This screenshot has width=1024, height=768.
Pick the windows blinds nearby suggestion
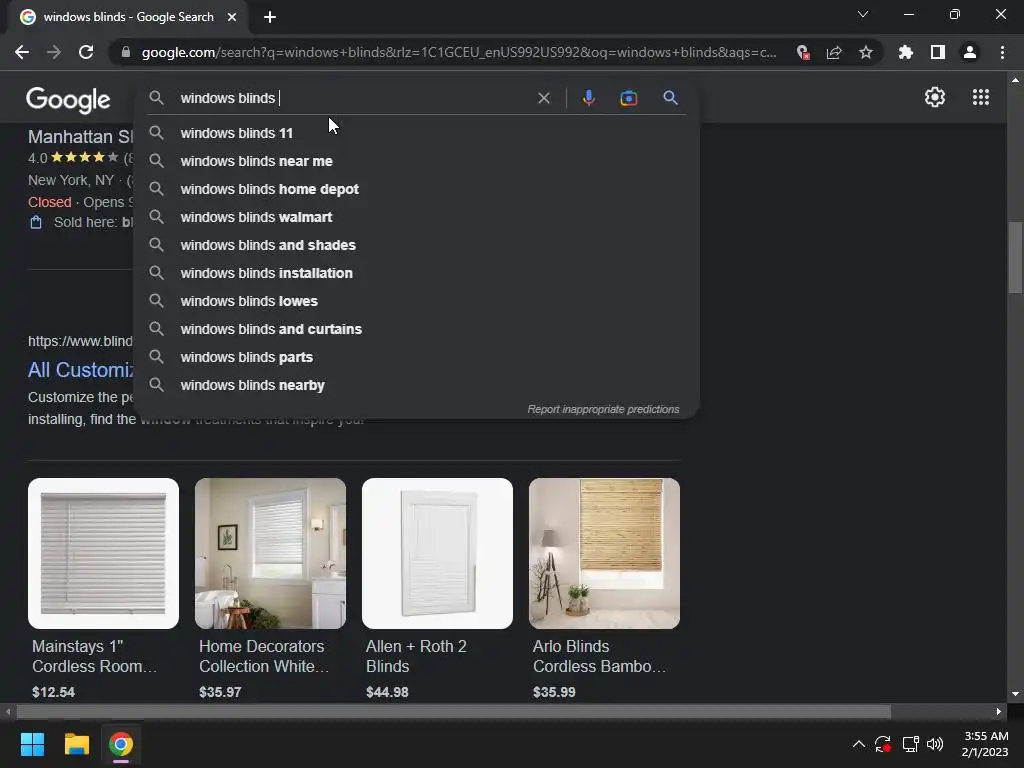pyautogui.click(x=416, y=386)
